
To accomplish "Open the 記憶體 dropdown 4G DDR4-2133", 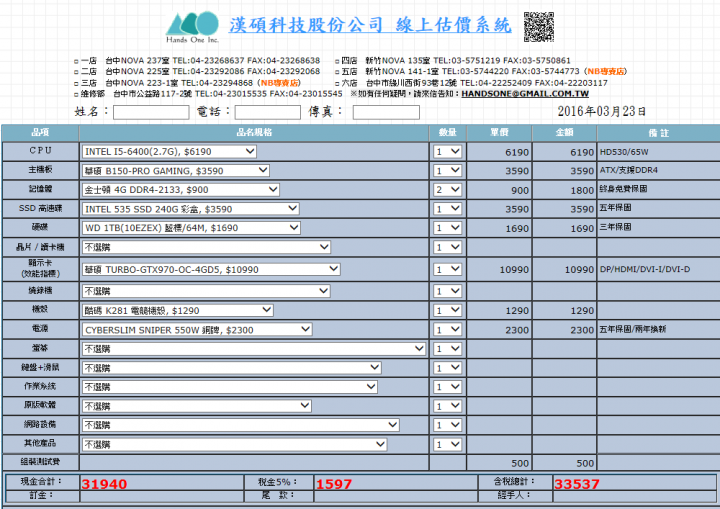I will 181,190.
